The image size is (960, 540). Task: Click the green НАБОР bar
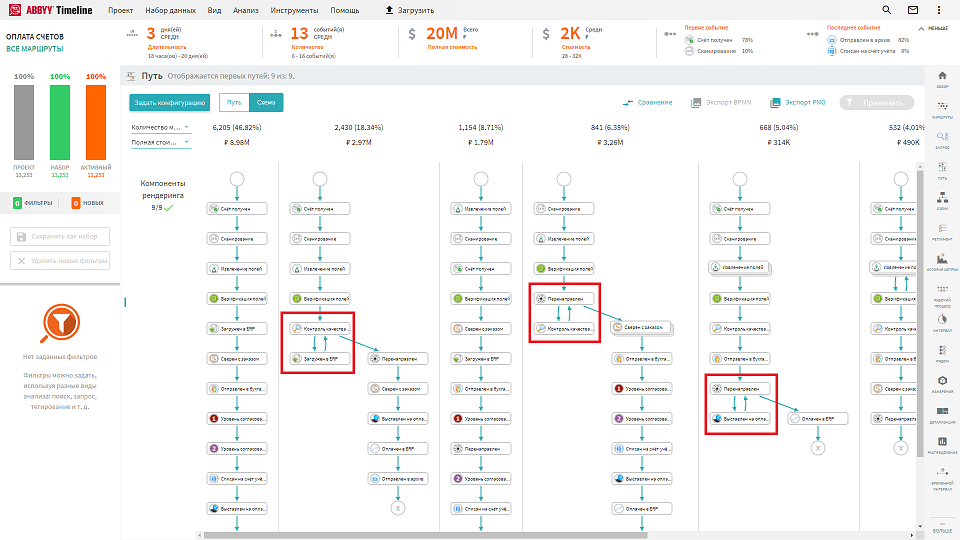click(60, 122)
